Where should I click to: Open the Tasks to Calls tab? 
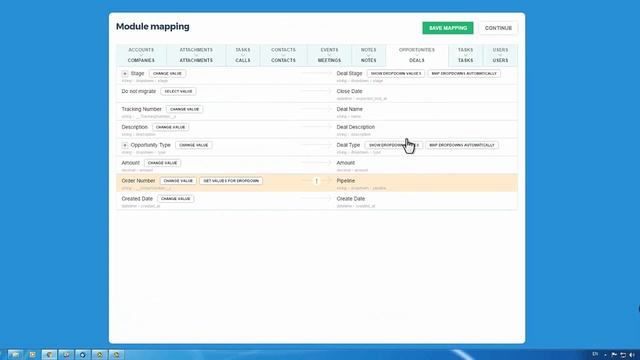coord(243,55)
